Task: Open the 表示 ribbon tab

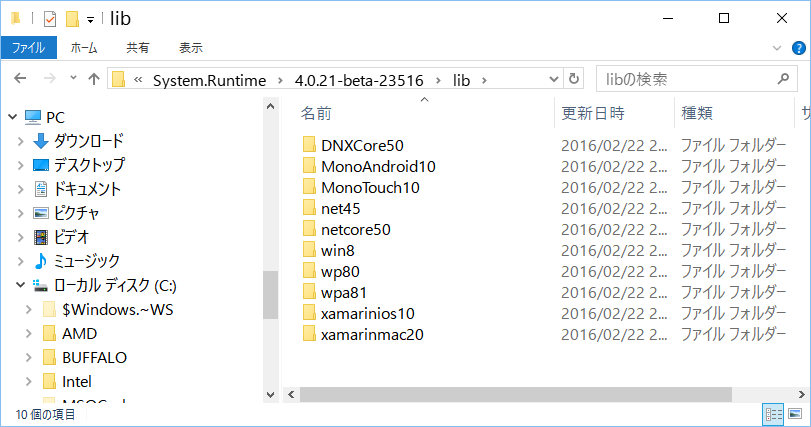Action: click(191, 48)
